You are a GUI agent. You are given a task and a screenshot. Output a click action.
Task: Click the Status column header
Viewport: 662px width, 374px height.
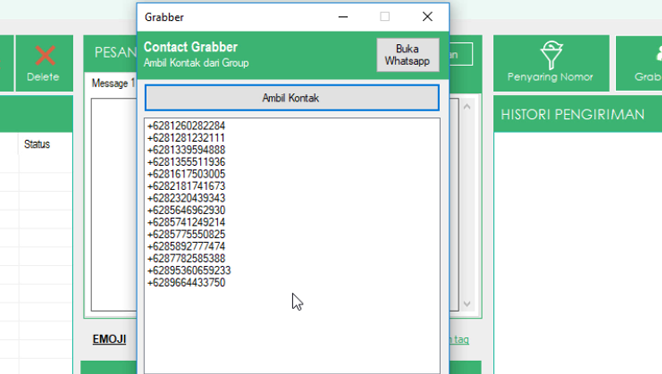point(37,144)
